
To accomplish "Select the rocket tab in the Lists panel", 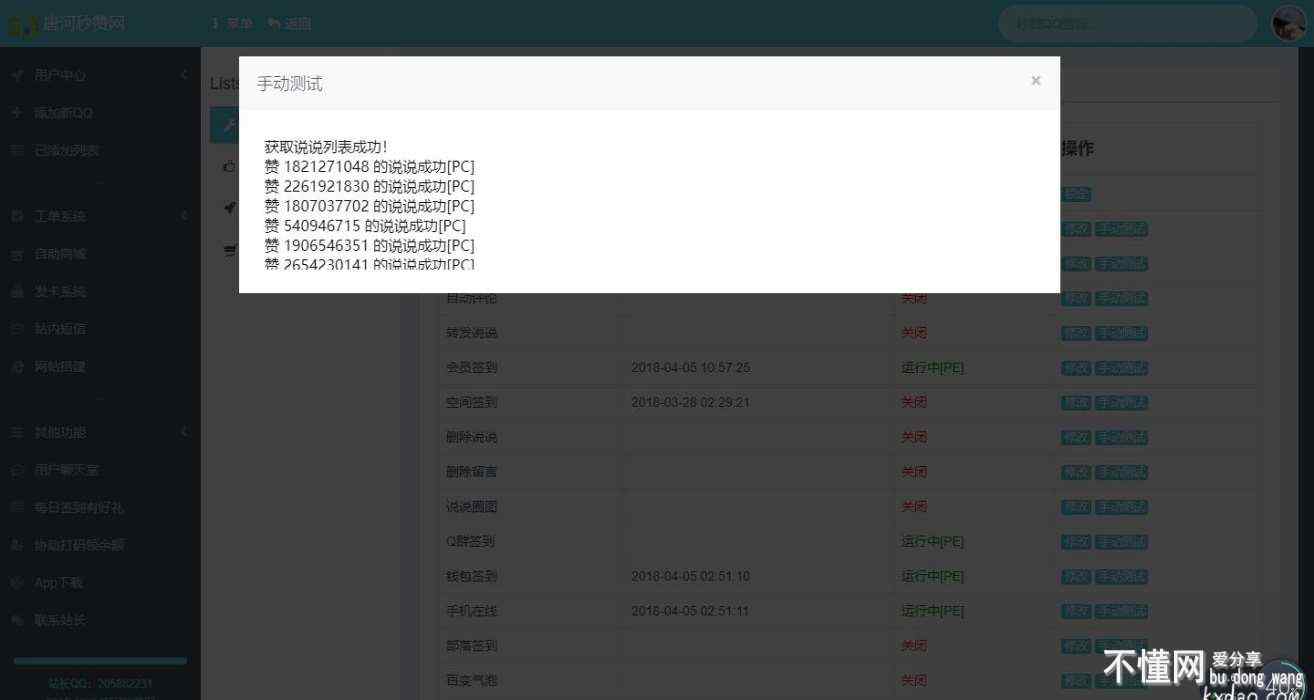I will [x=229, y=208].
